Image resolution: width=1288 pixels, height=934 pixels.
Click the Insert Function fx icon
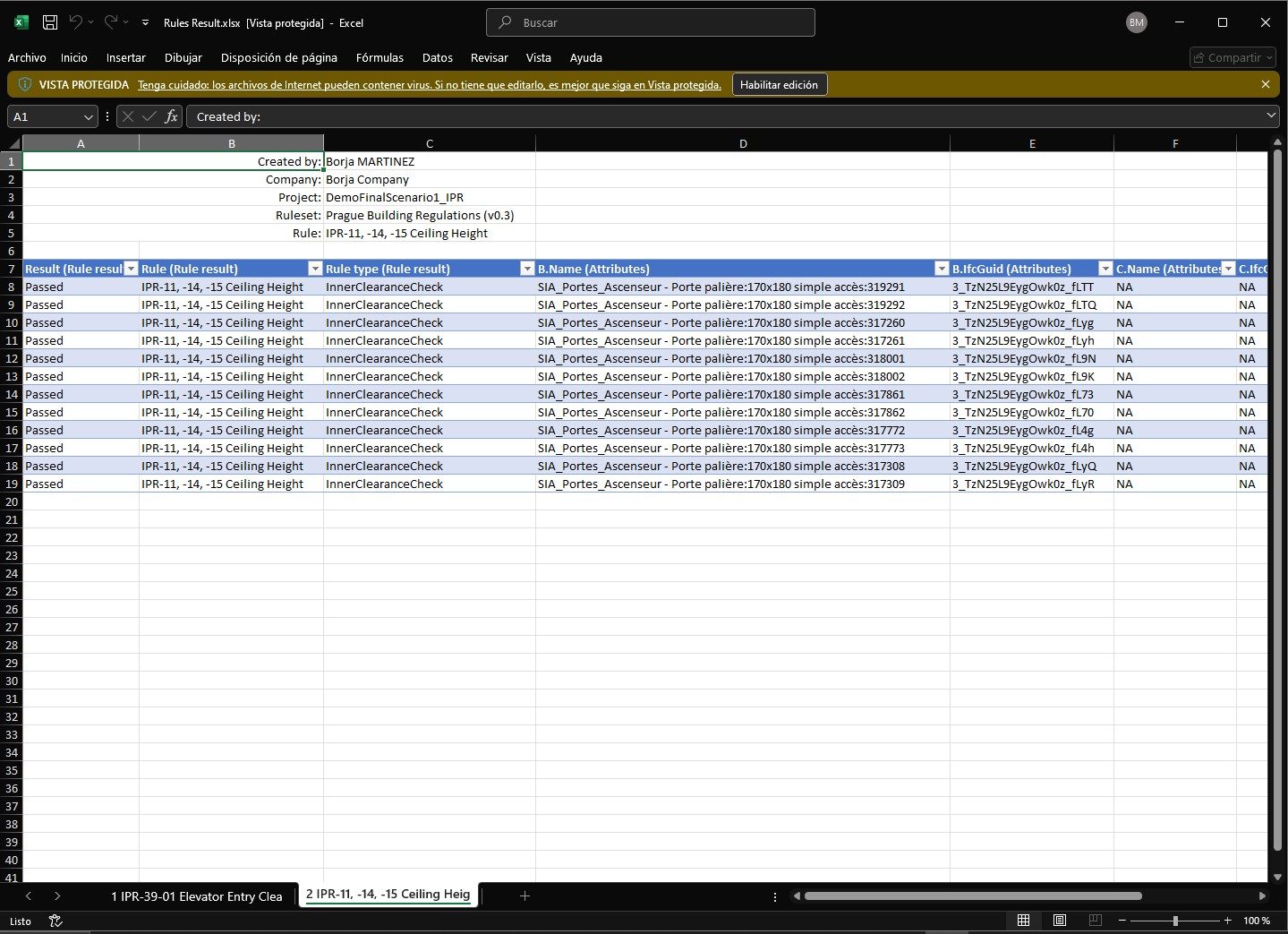tap(171, 116)
